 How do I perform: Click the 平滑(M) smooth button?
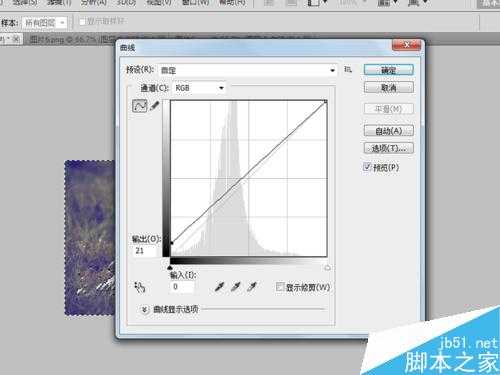[x=389, y=109]
